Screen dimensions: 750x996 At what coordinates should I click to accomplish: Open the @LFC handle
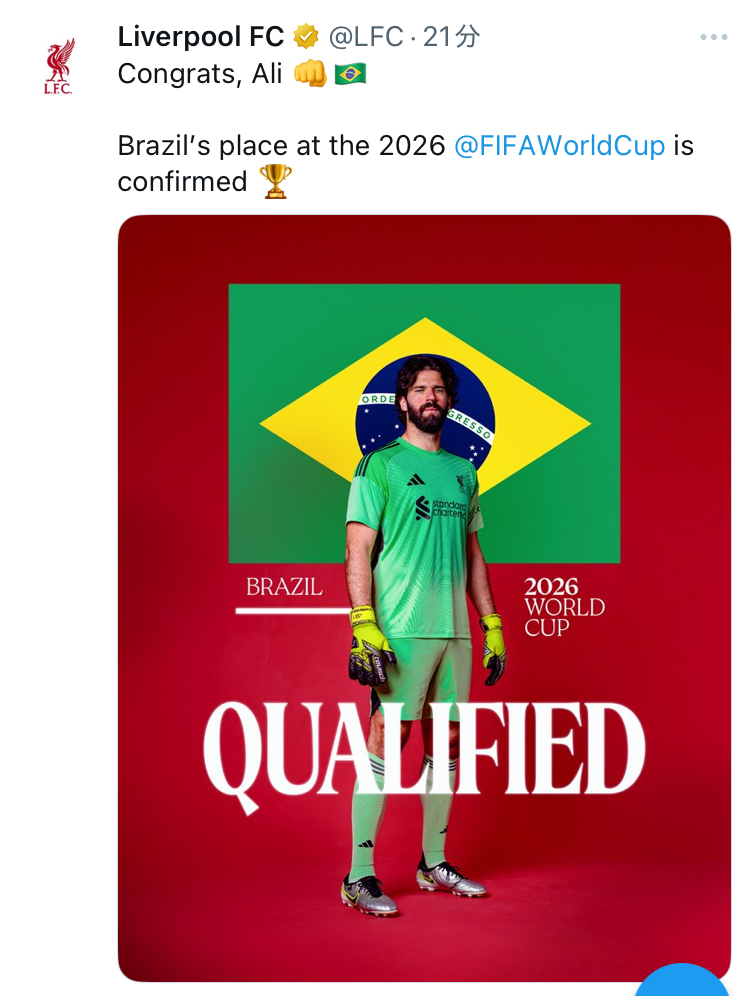[x=366, y=37]
